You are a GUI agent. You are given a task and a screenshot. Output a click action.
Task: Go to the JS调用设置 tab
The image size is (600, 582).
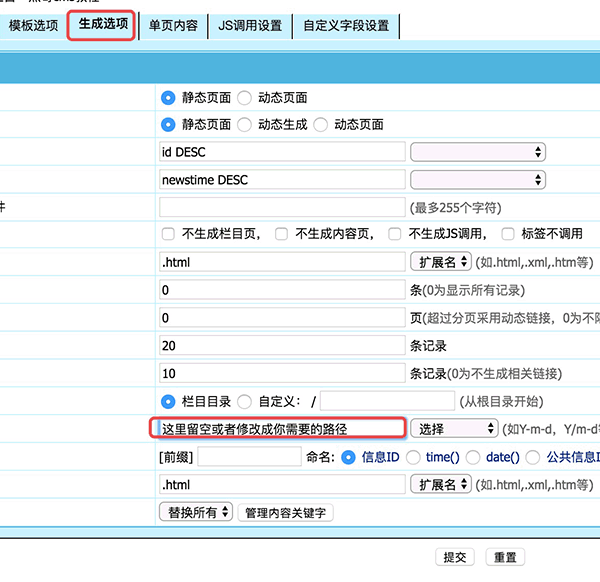pyautogui.click(x=250, y=26)
